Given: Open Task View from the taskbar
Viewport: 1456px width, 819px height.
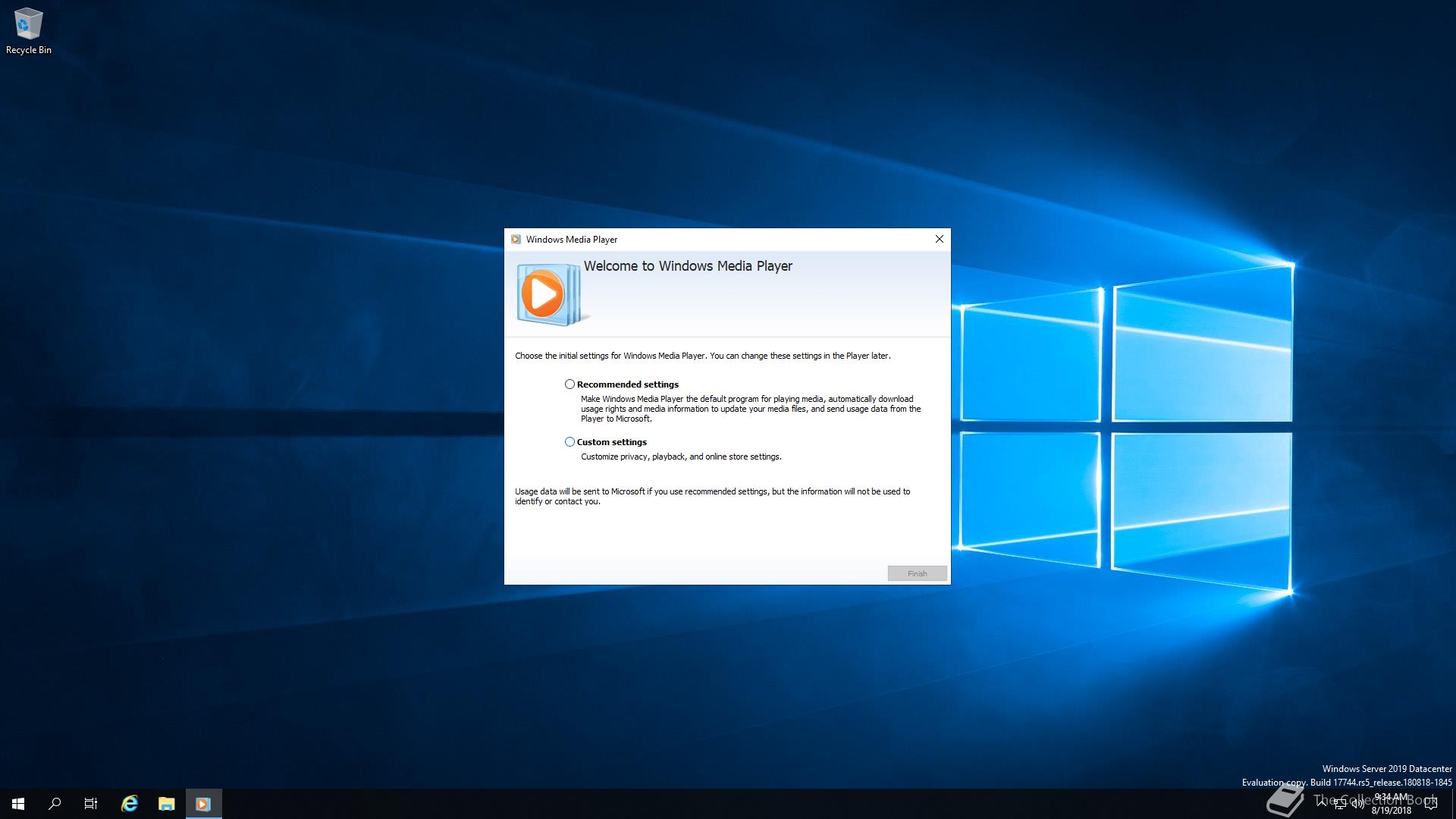Looking at the screenshot, I should [91, 804].
